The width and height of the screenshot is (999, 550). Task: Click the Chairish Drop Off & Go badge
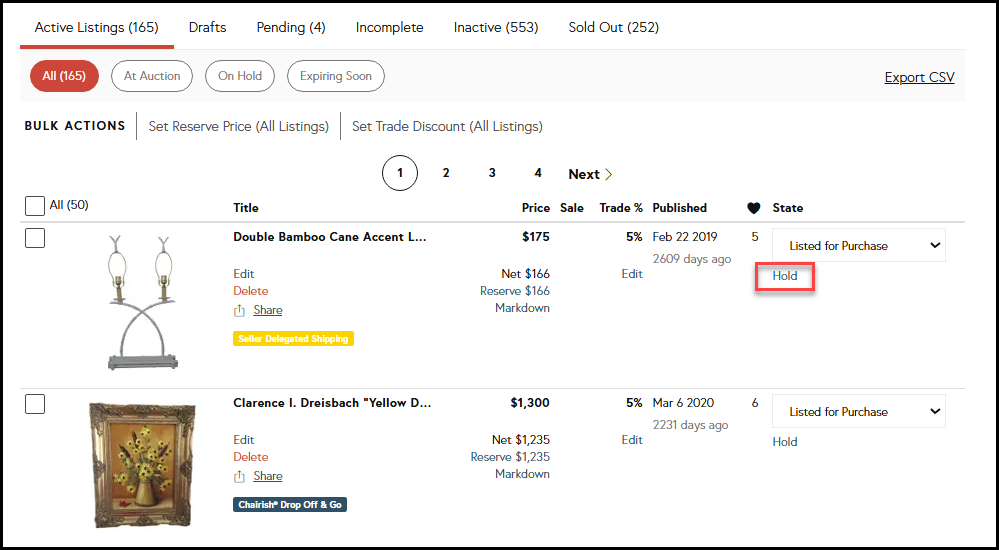[290, 505]
